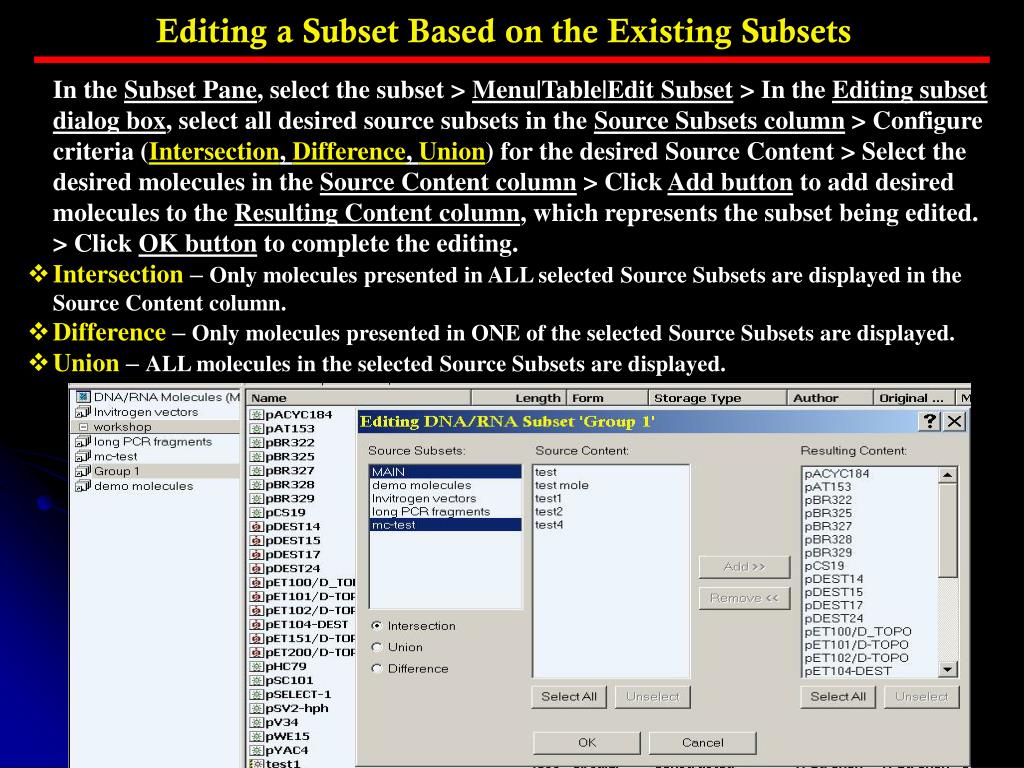Click the question mark help icon in dialog
The height and width of the screenshot is (768, 1024).
[x=930, y=421]
